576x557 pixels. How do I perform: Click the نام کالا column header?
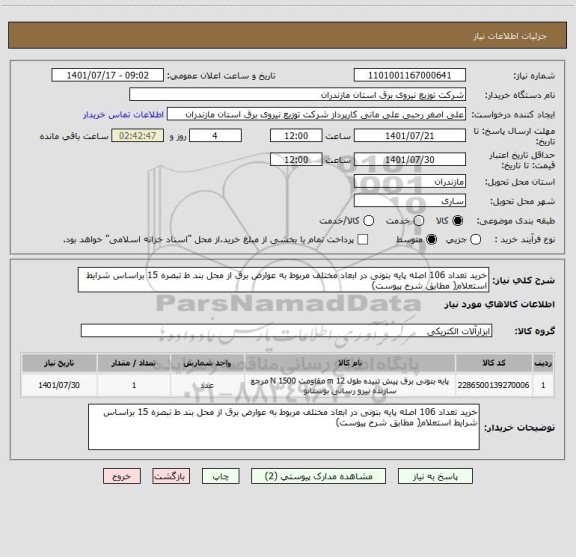[x=350, y=363]
